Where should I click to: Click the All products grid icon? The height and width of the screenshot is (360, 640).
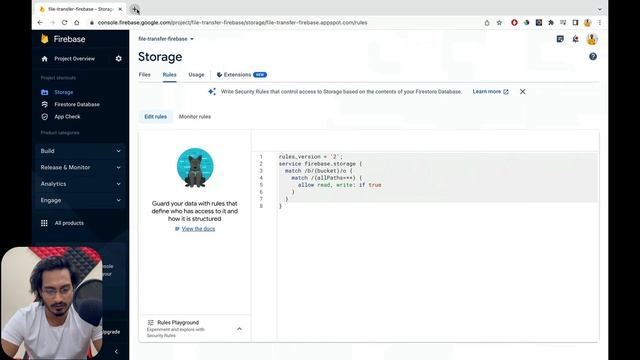click(44, 223)
